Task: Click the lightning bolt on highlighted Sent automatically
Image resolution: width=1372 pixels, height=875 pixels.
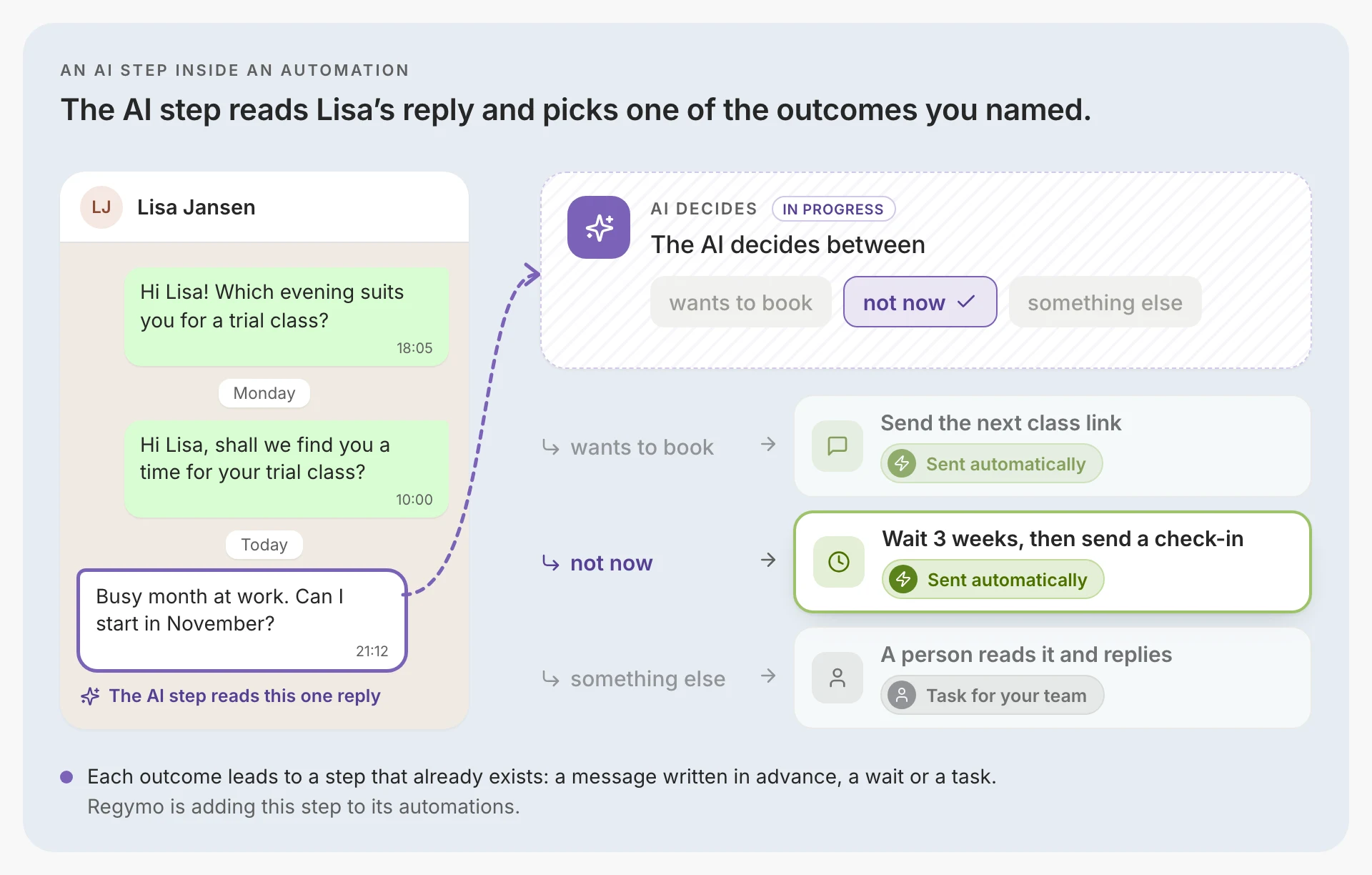Action: pyautogui.click(x=903, y=579)
